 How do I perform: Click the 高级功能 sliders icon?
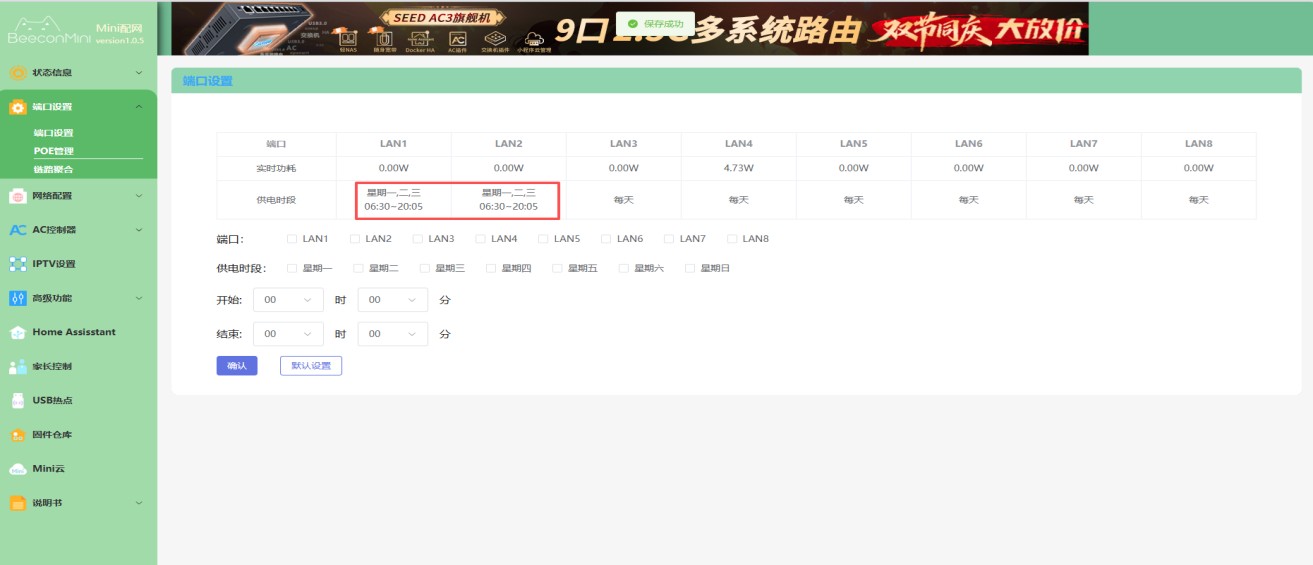[x=17, y=298]
